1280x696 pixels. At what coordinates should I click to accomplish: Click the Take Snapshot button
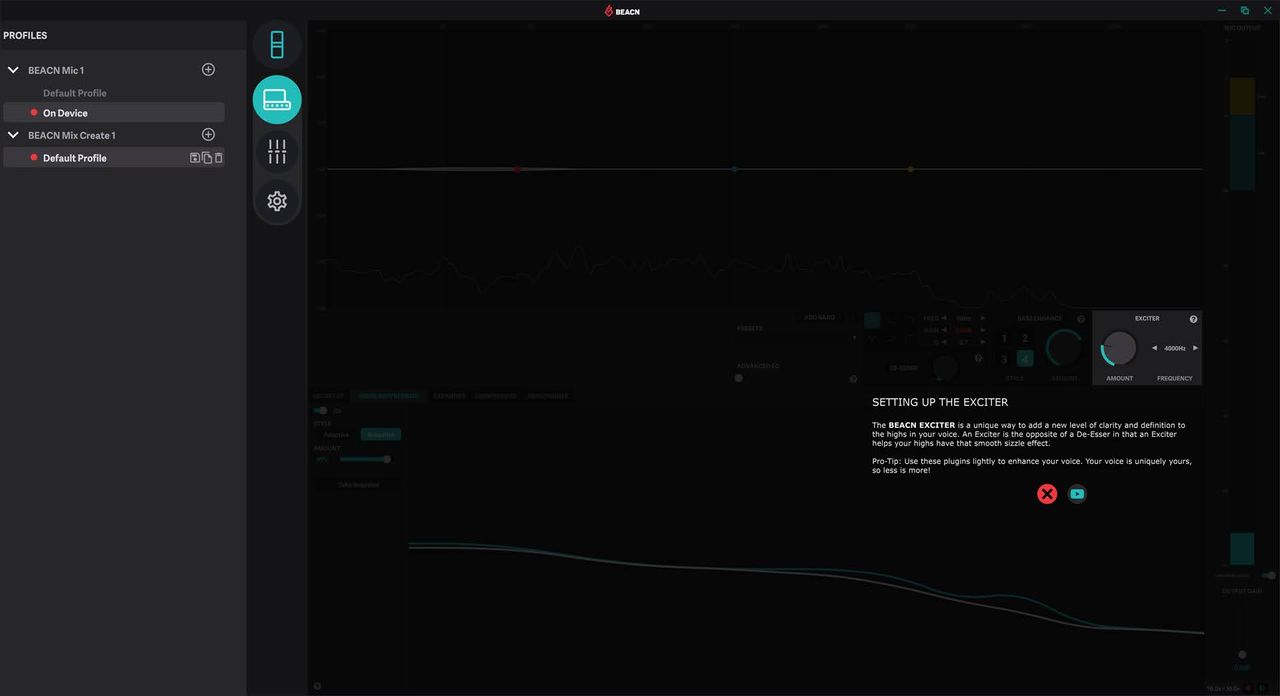pyautogui.click(x=358, y=485)
